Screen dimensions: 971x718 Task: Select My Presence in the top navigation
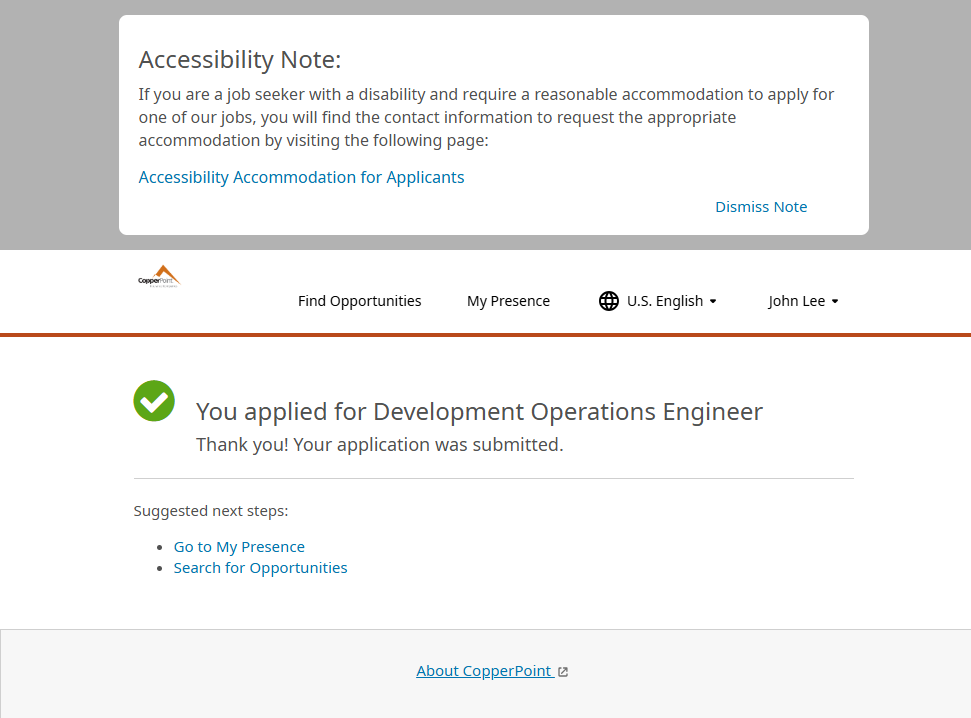[508, 301]
